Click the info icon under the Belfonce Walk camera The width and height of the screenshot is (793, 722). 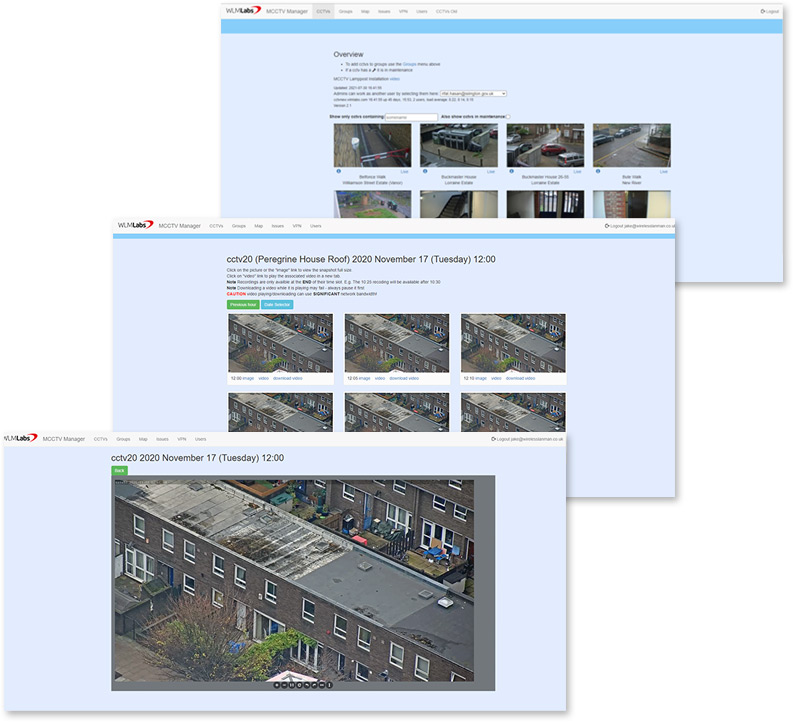(x=337, y=171)
